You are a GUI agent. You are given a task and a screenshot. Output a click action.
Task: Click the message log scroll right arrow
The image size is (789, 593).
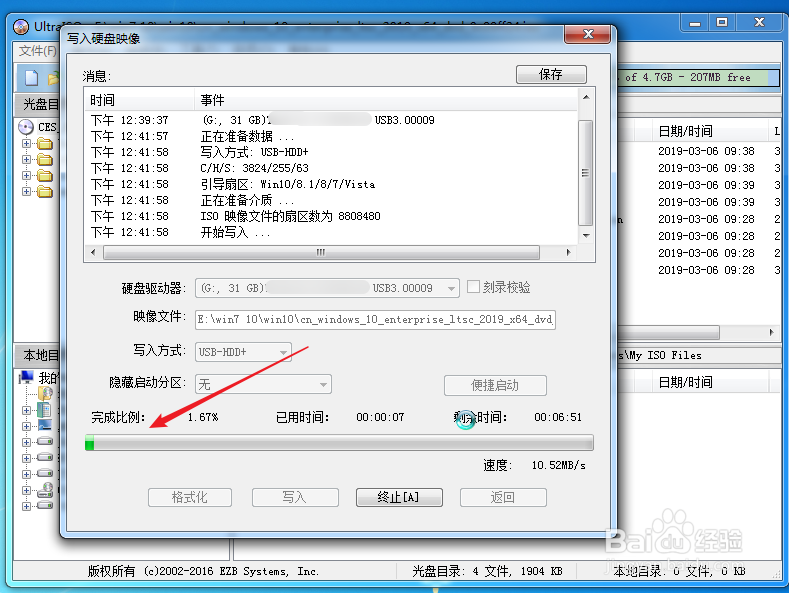tap(569, 252)
